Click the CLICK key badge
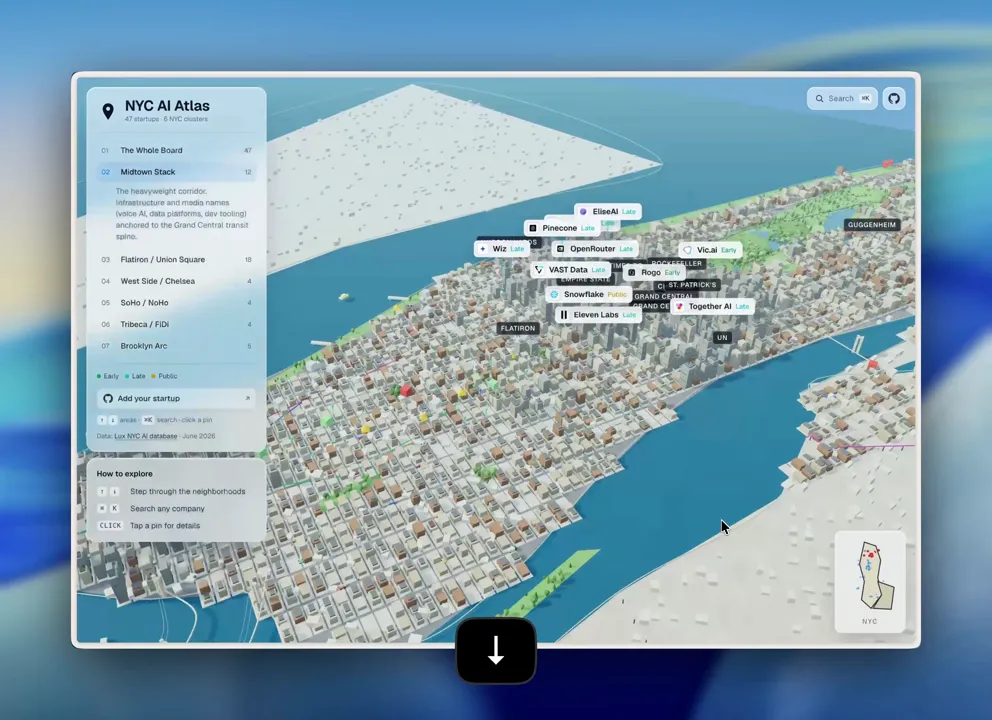 pos(110,526)
